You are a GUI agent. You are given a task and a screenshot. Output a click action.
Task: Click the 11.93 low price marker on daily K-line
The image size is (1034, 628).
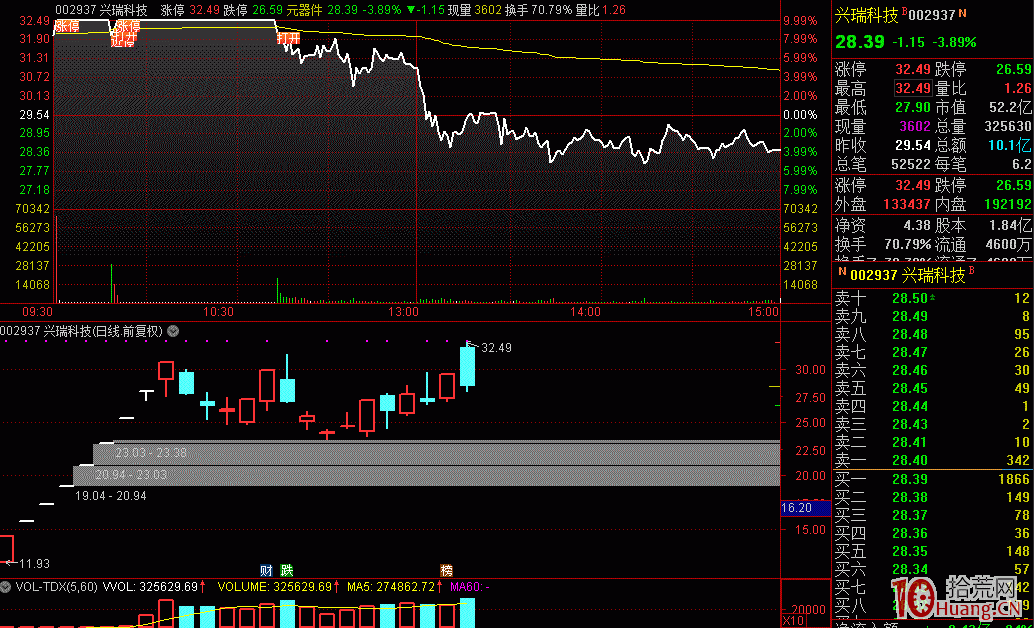point(35,563)
